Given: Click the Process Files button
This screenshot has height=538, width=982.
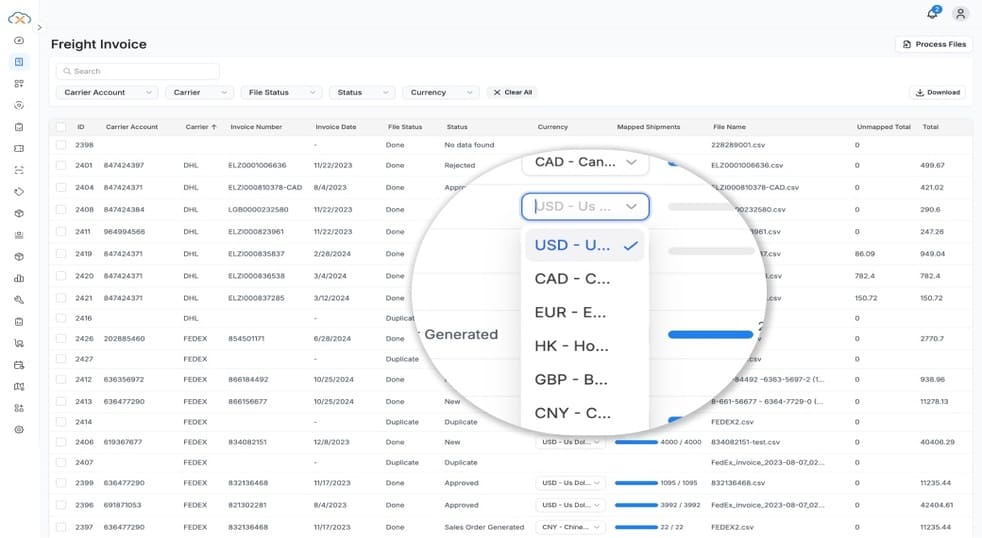Looking at the screenshot, I should (933, 44).
